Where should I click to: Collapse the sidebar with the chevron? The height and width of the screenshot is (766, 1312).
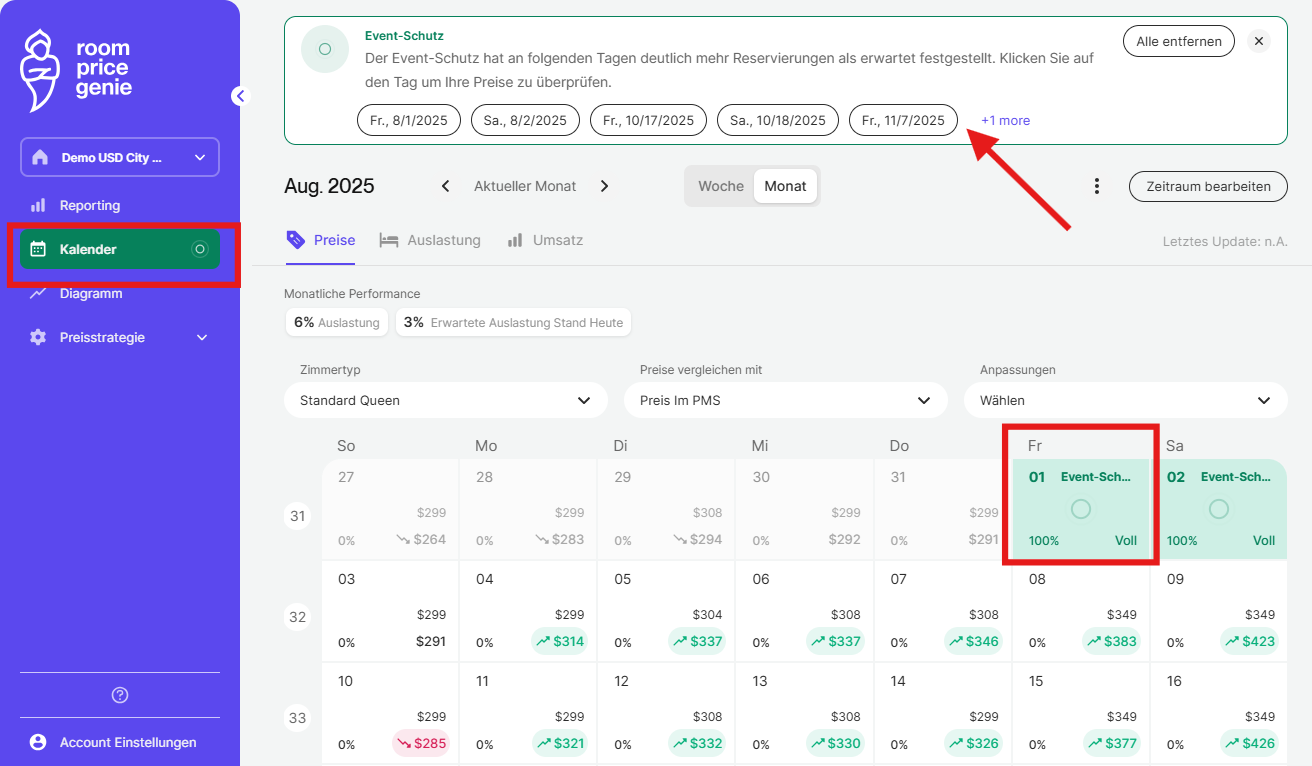(239, 96)
